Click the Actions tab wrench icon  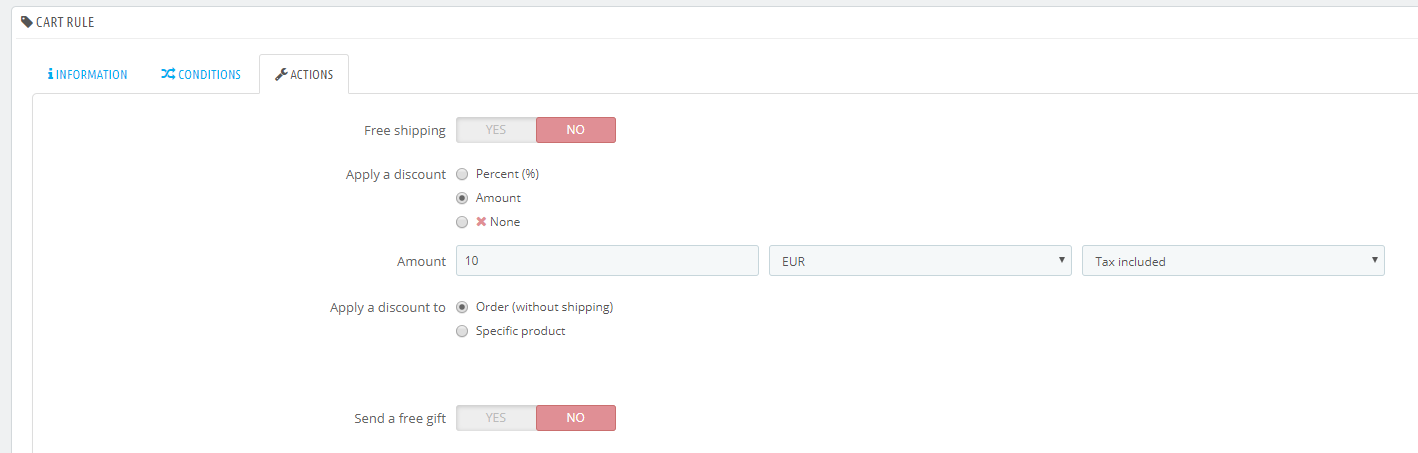point(281,74)
